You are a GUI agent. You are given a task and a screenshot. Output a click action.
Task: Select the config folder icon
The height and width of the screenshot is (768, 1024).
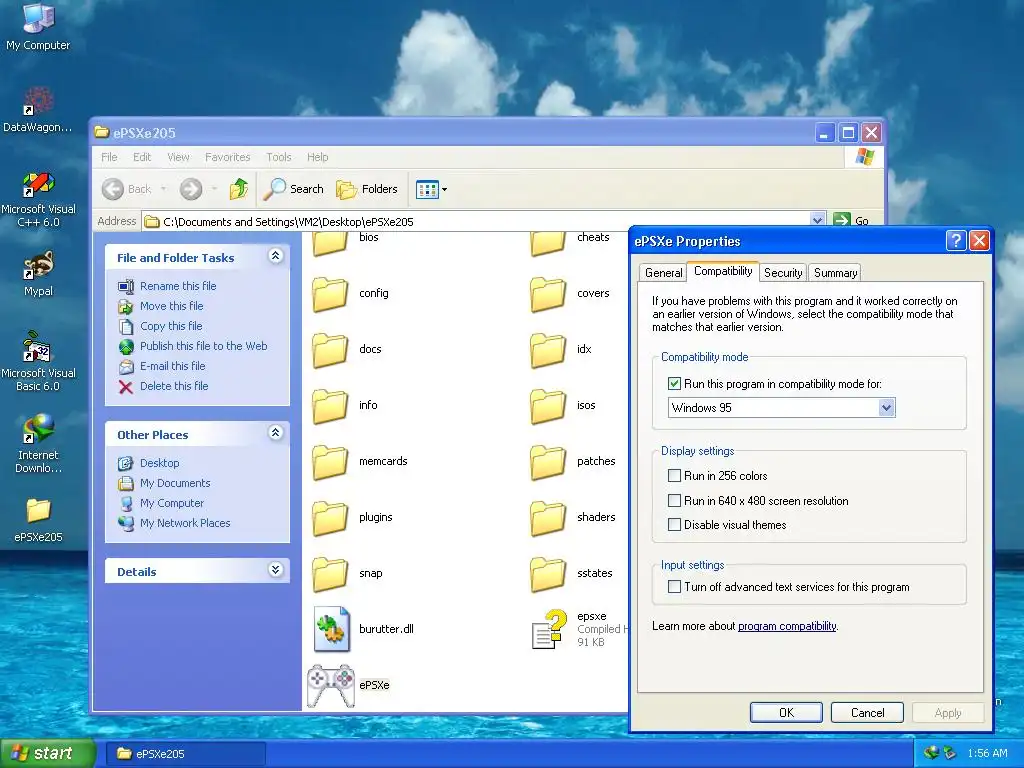click(330, 294)
